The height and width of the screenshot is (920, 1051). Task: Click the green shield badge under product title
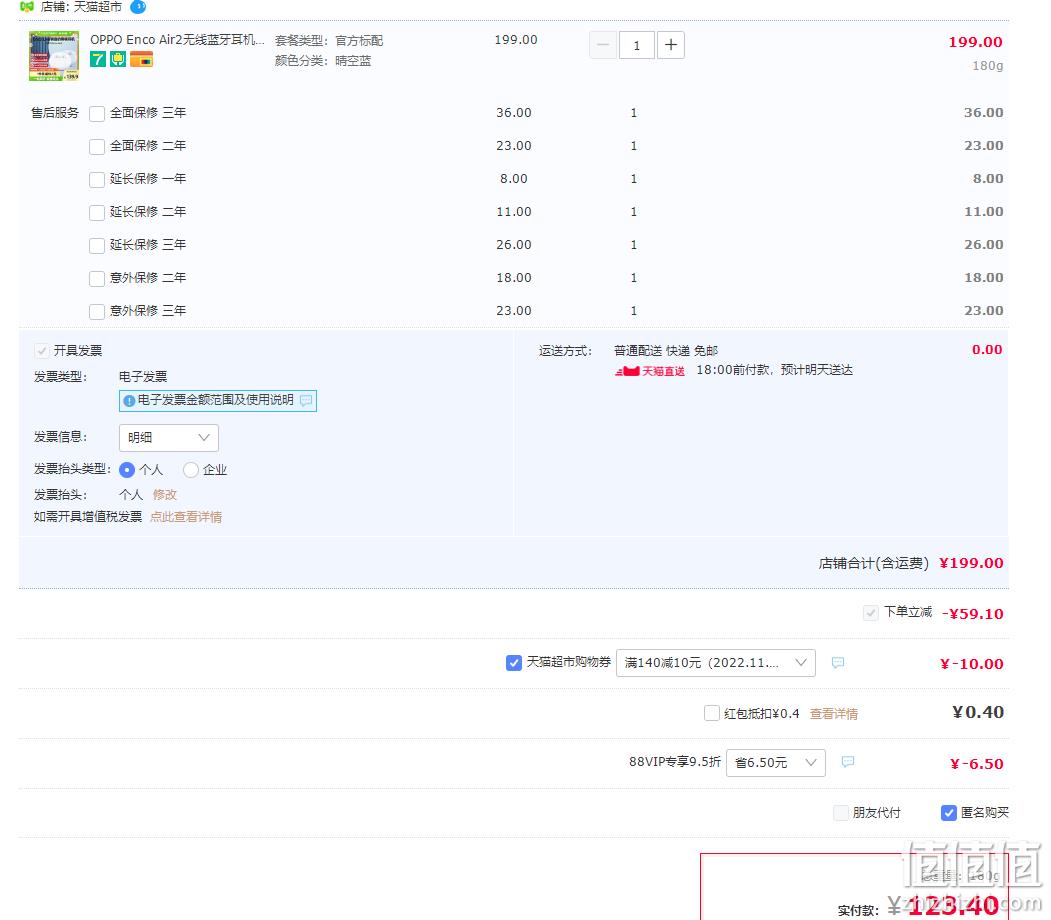click(x=118, y=59)
